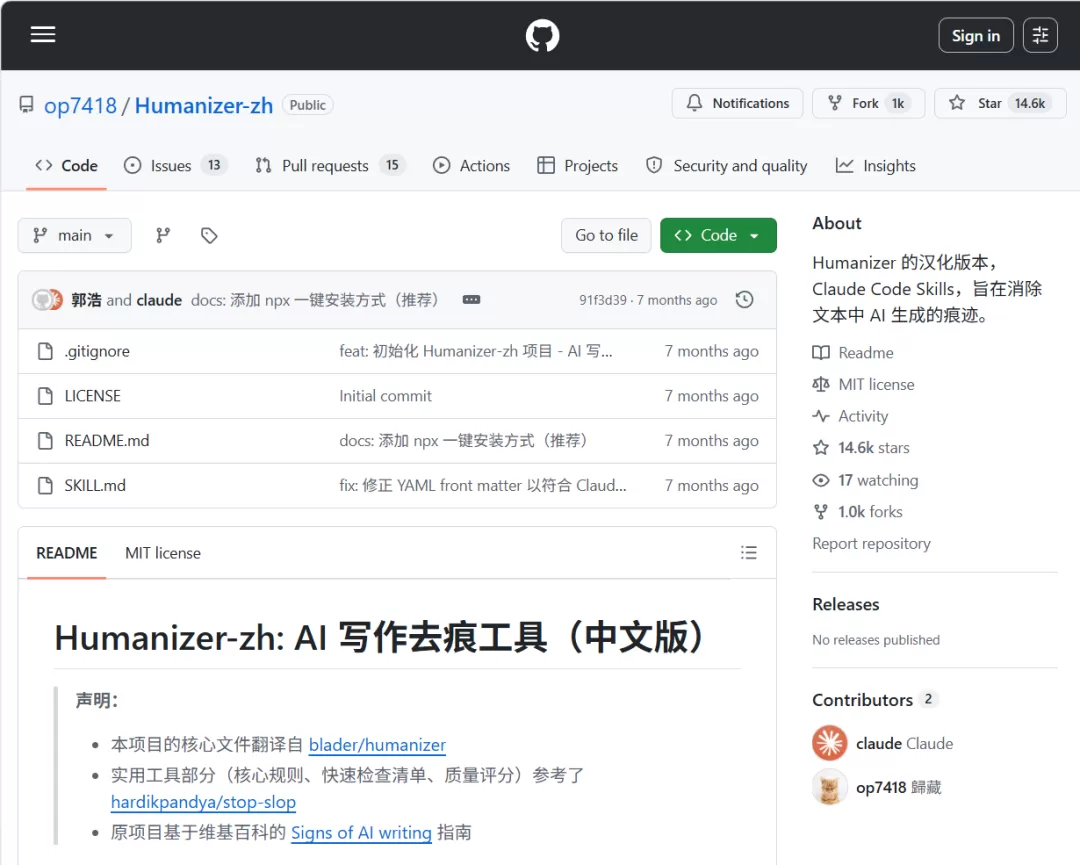Open the 'fix: 修正 YAML front matter' commit
Viewport: 1080px width, 865px height.
pos(483,486)
